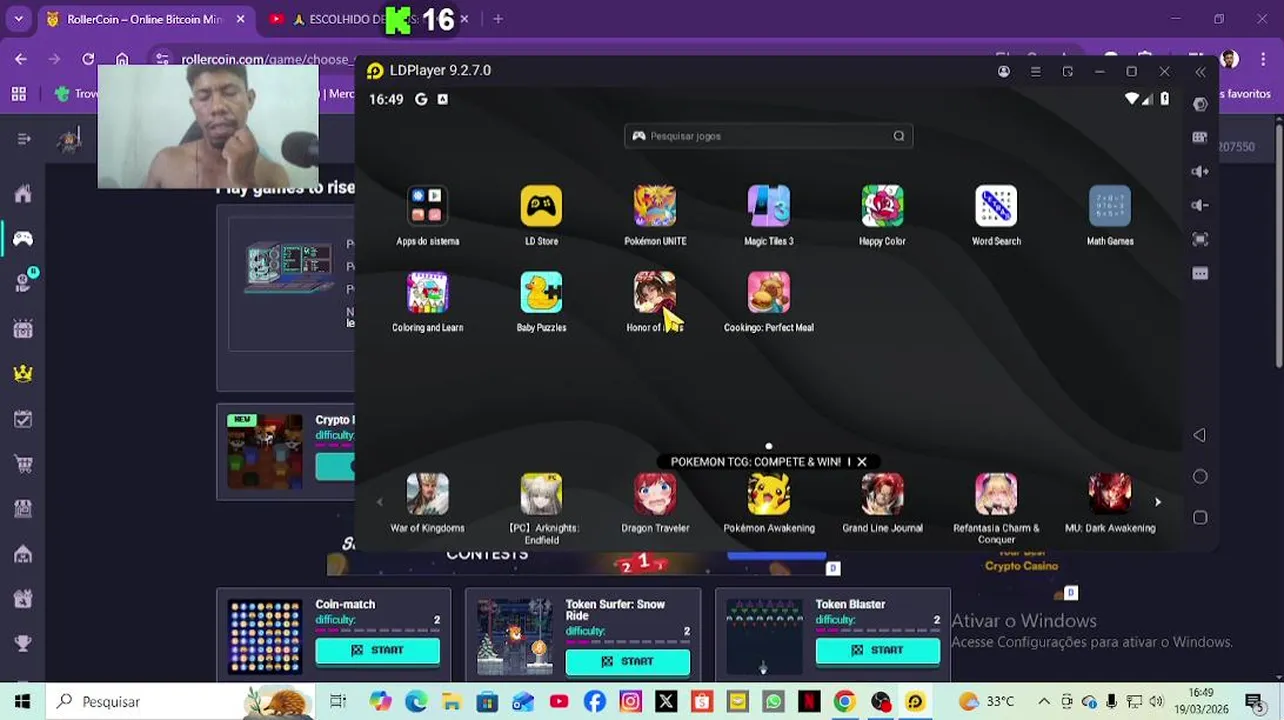Decrease LDPlayer volume

click(x=1200, y=205)
